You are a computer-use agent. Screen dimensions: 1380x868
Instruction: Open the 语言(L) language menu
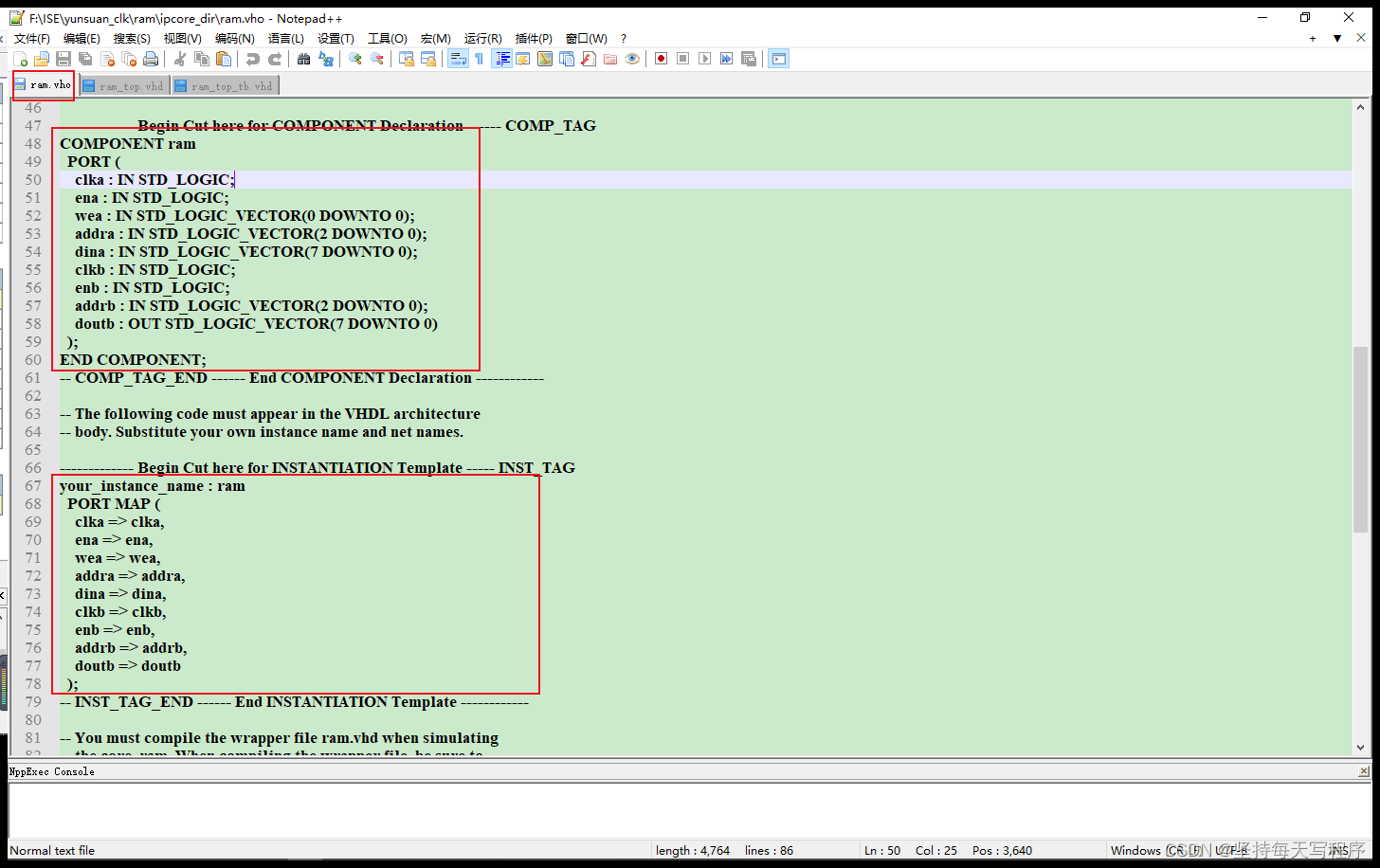point(285,38)
